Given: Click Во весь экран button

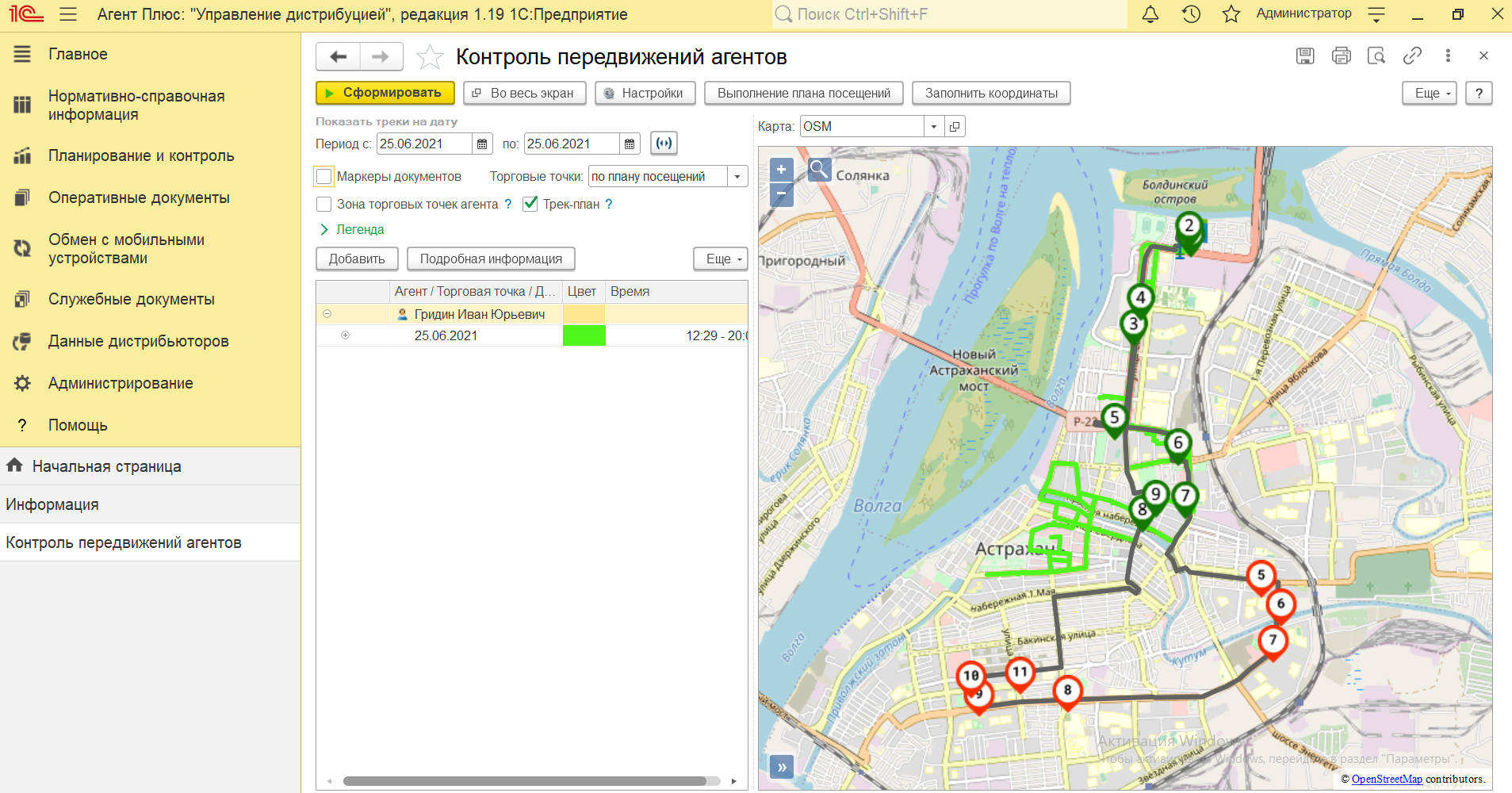Looking at the screenshot, I should 524,93.
